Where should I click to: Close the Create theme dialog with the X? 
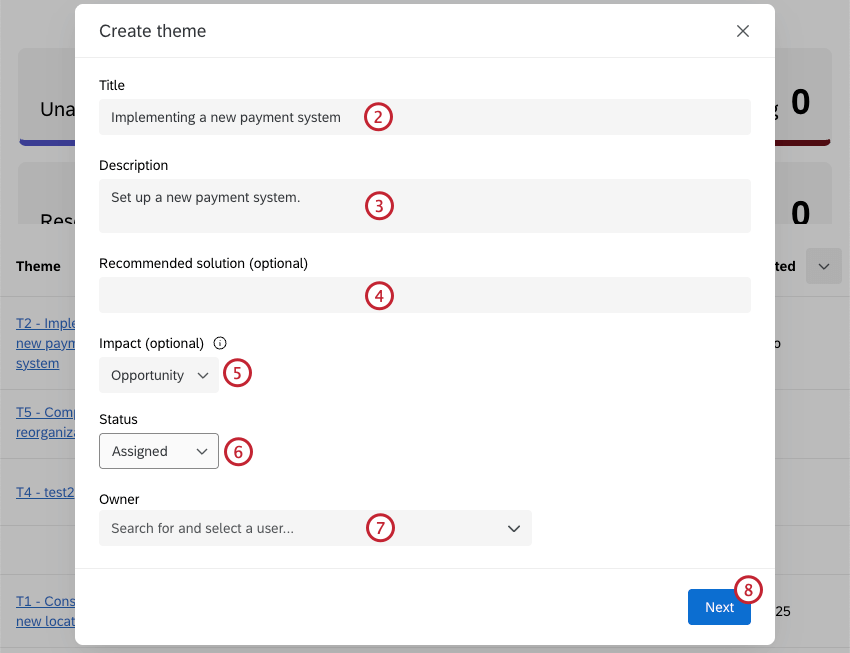(x=743, y=31)
